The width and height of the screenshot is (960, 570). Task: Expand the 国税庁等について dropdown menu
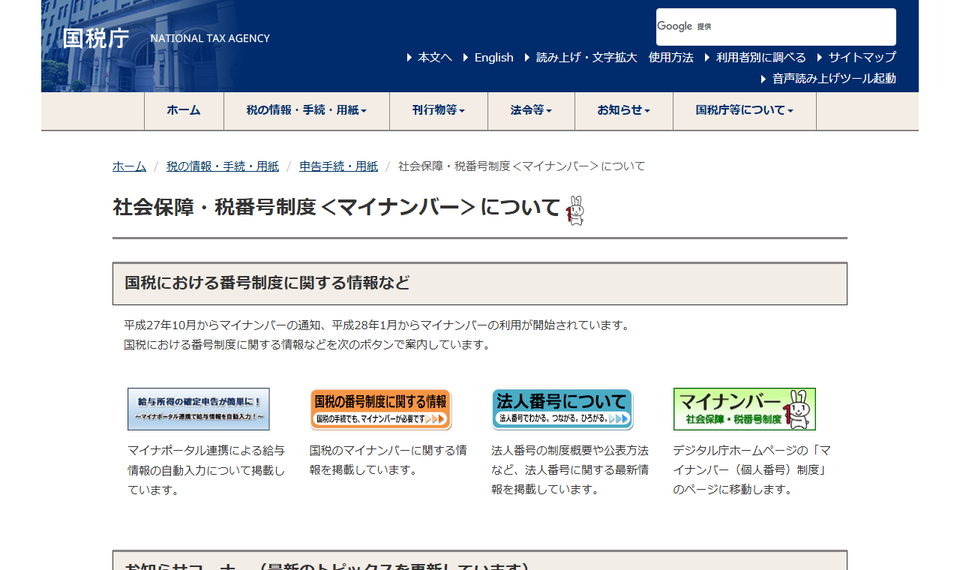click(x=744, y=111)
